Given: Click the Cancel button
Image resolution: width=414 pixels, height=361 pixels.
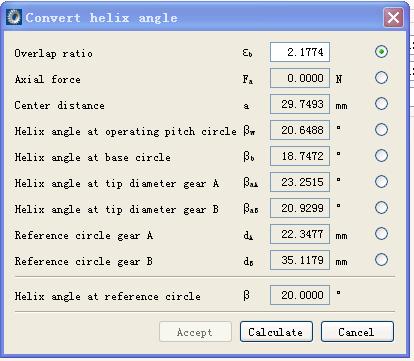Looking at the screenshot, I should [x=357, y=332].
